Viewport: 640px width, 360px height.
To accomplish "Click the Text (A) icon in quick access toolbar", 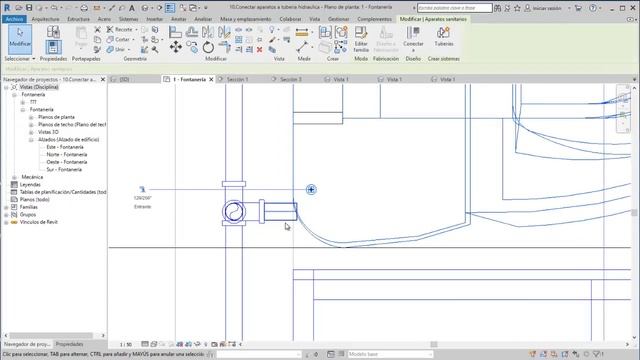I will [x=132, y=8].
